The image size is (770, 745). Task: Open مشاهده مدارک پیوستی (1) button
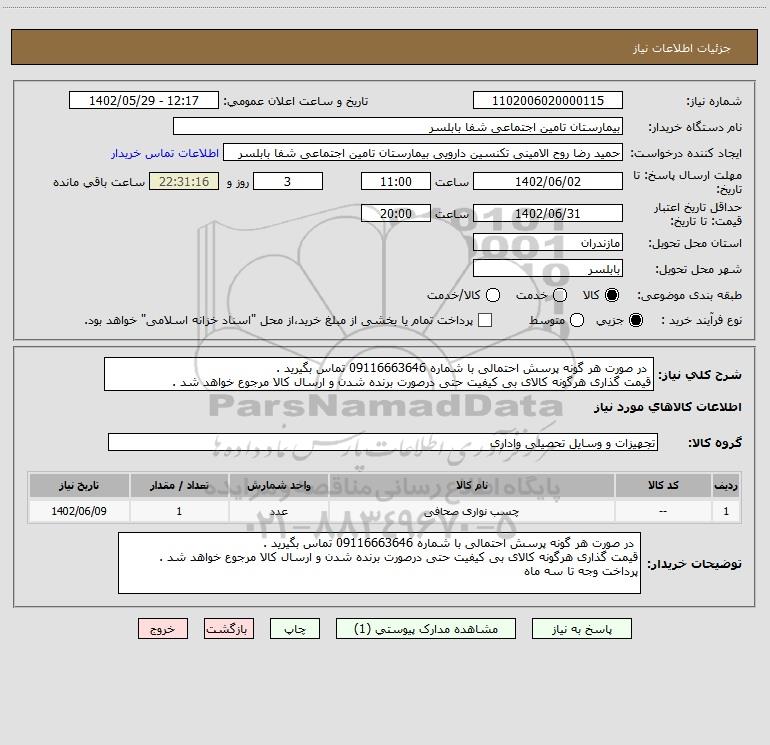pos(426,629)
